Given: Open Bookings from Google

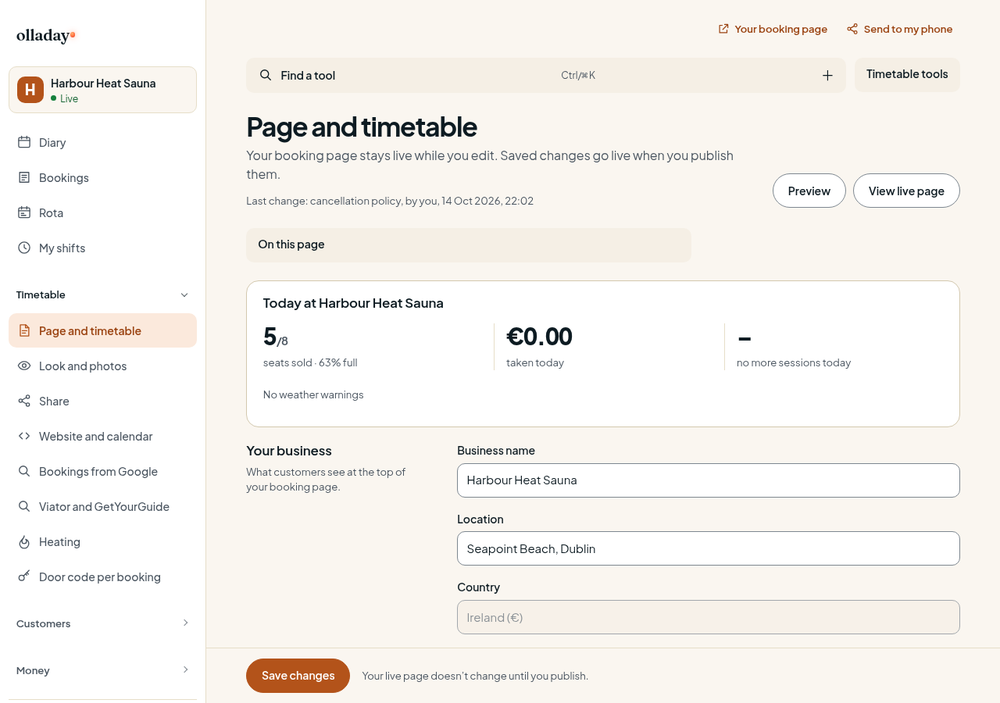Looking at the screenshot, I should (103, 471).
